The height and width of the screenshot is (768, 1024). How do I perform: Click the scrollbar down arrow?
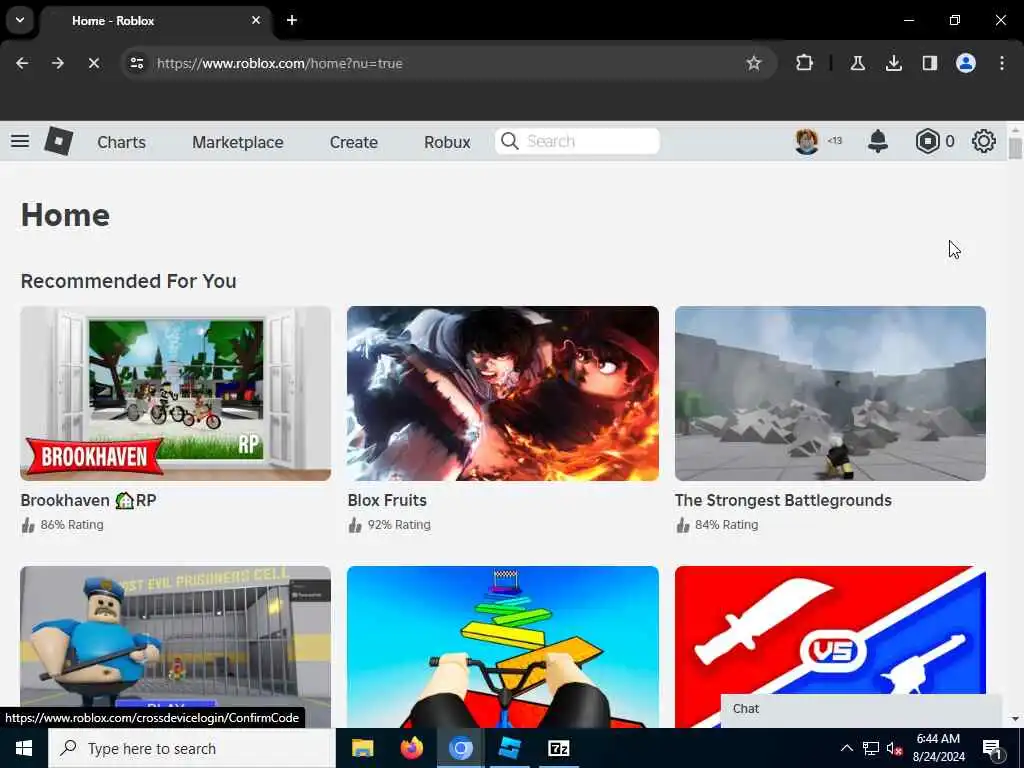click(1014, 719)
